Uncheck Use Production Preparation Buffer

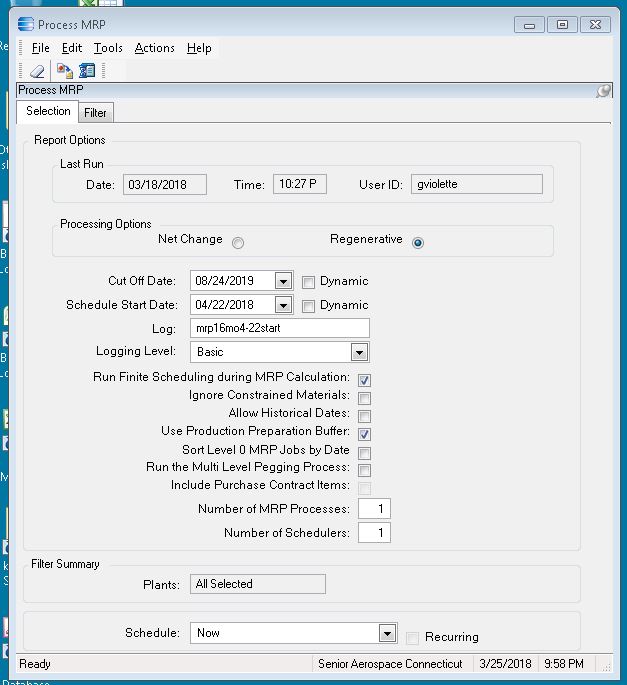[364, 434]
